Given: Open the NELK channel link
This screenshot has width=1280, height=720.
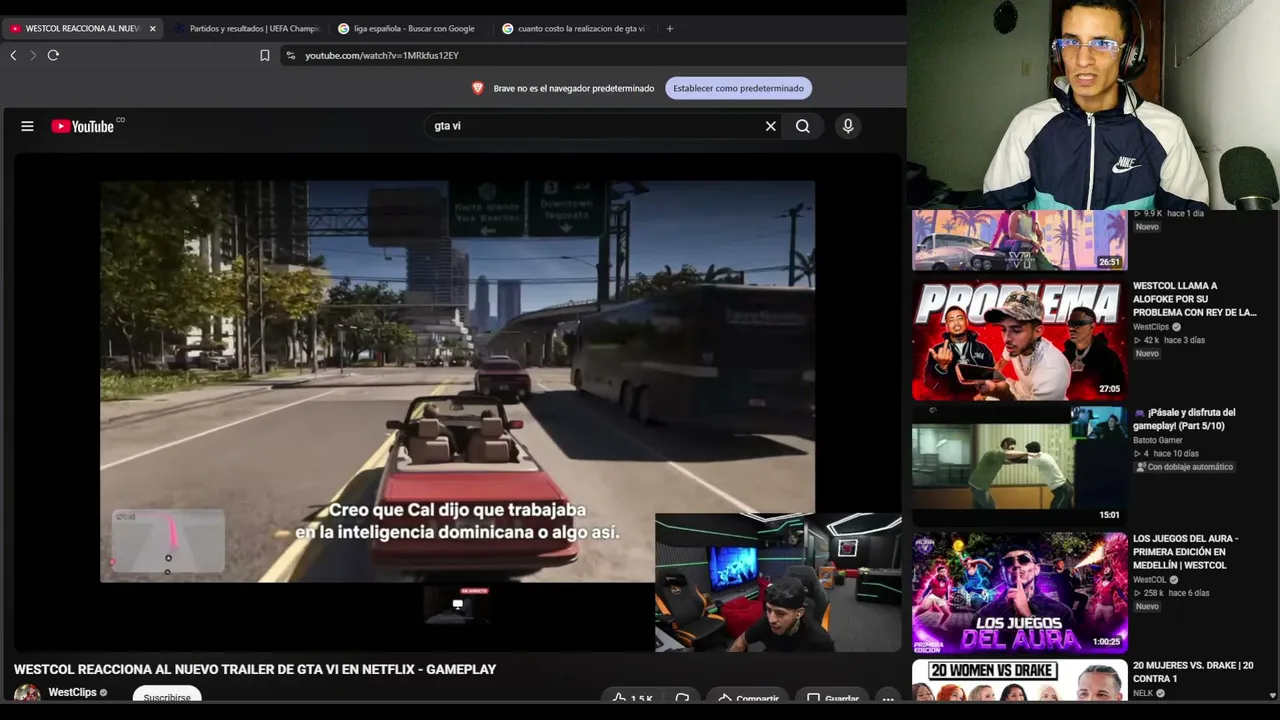Looking at the screenshot, I should coord(1143,693).
